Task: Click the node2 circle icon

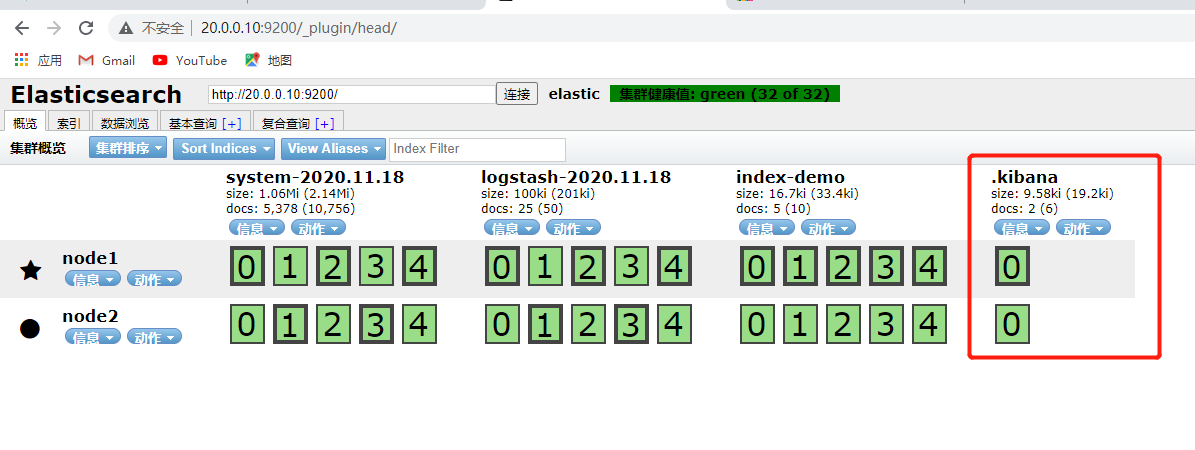Action: pyautogui.click(x=30, y=329)
